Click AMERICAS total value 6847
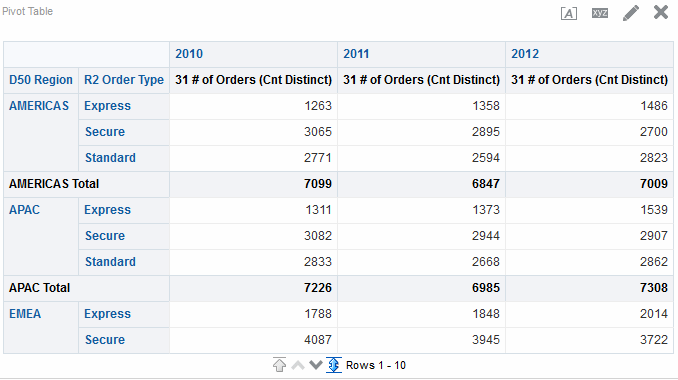 (486, 184)
